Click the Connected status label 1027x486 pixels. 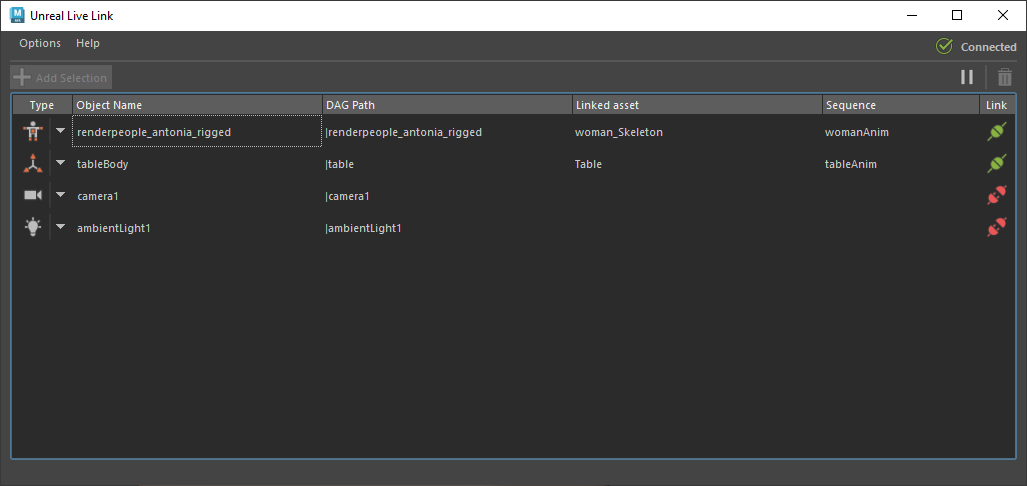[988, 47]
